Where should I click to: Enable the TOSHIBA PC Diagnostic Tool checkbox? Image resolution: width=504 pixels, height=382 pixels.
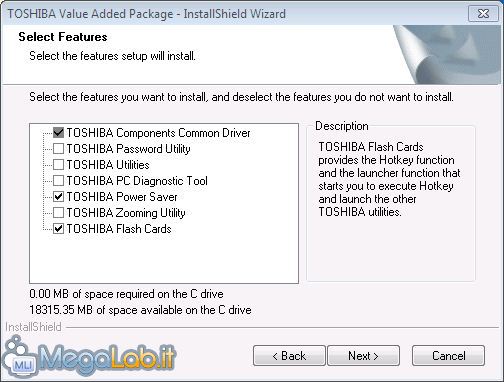point(58,181)
